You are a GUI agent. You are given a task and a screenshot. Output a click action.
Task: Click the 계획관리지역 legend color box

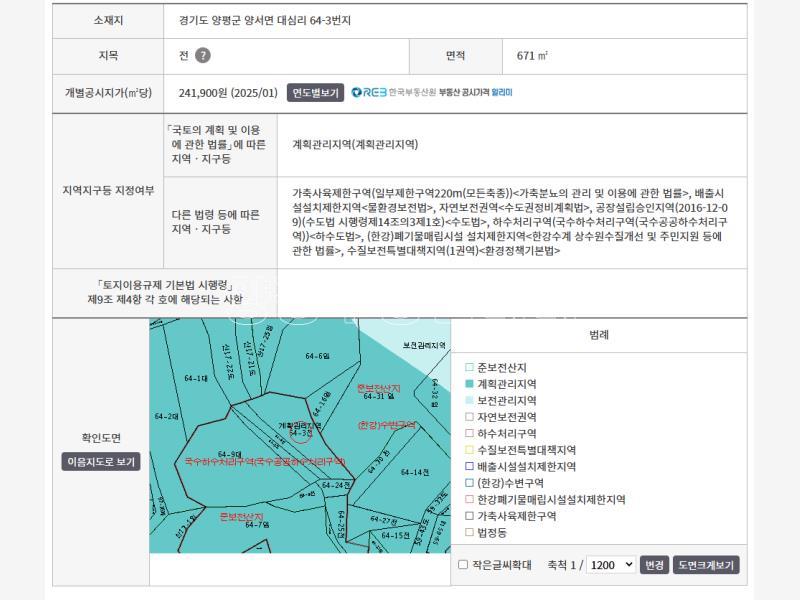point(469,384)
